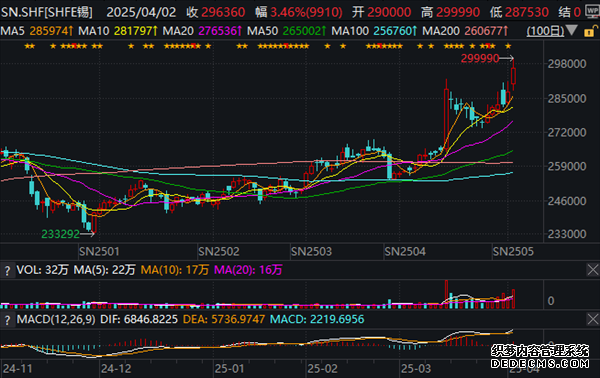Close the VOL indicator panel
Viewport: 600px width, 378px height.
(592, 270)
